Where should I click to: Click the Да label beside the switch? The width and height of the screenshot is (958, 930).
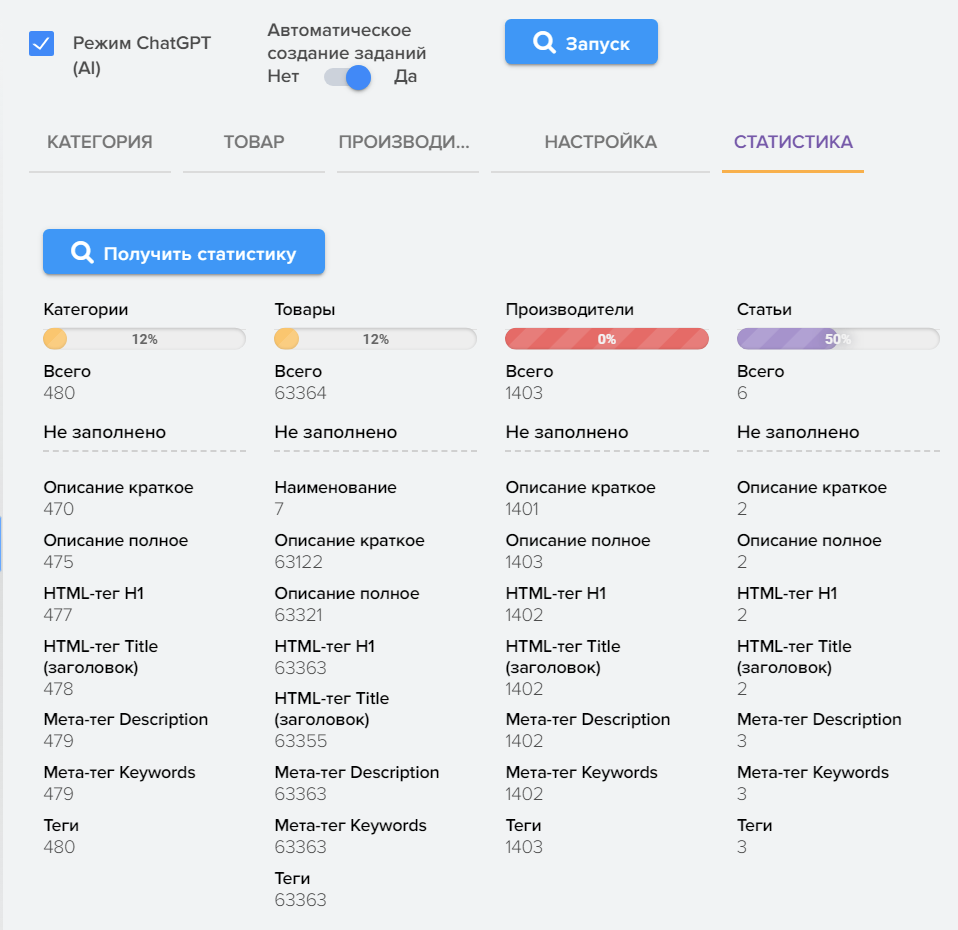click(405, 77)
